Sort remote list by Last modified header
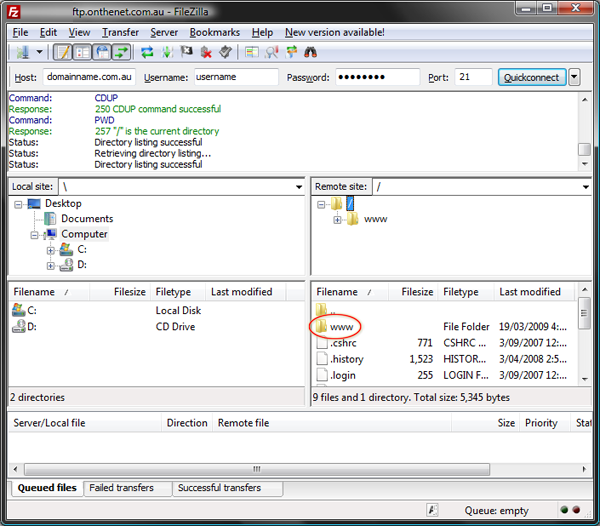The height and width of the screenshot is (526, 600). click(534, 292)
